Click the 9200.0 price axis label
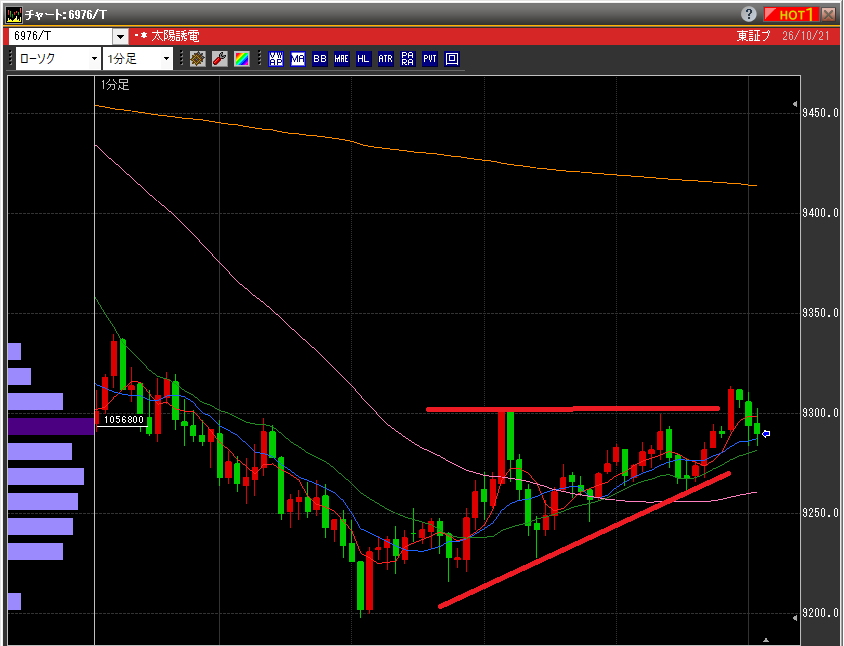Viewport: 844px width, 646px height. 820,613
